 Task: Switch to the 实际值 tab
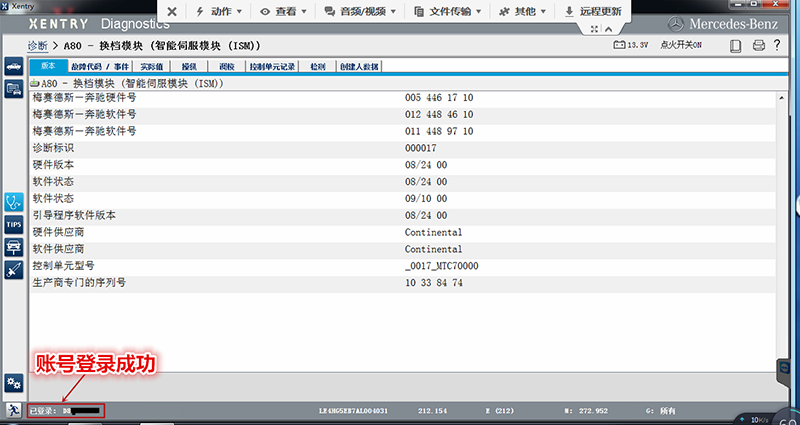(152, 66)
